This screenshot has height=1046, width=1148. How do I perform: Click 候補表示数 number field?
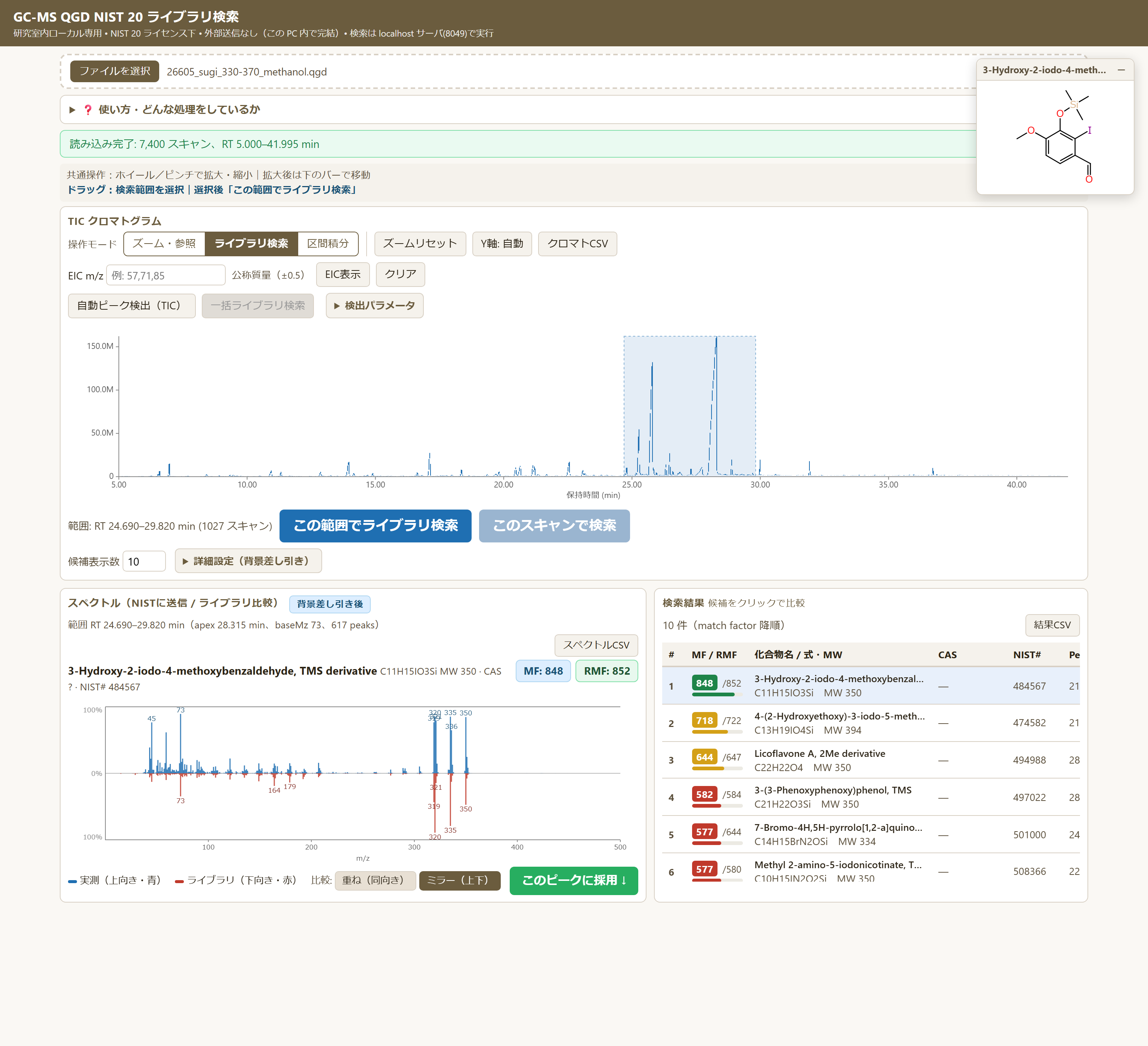144,562
